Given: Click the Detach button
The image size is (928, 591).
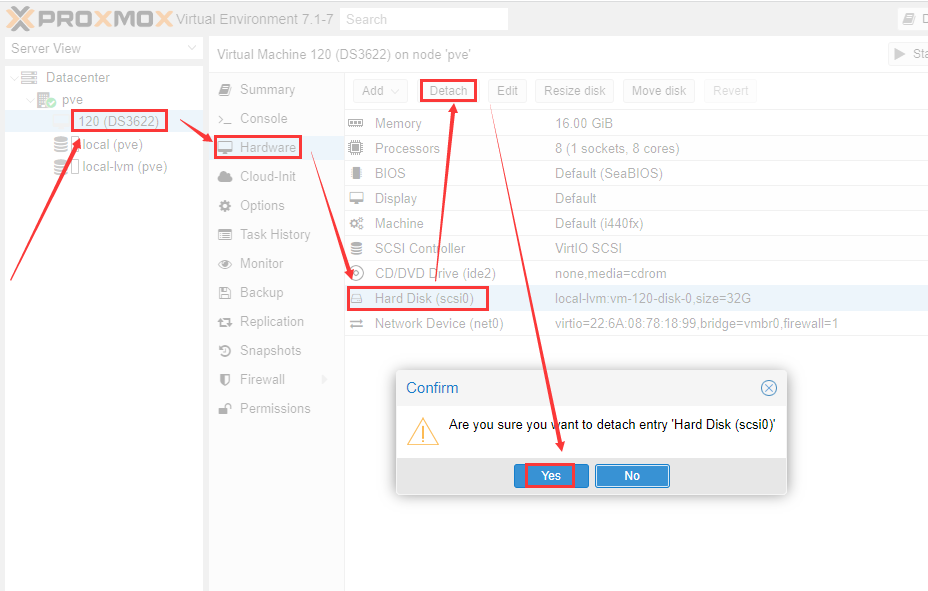Looking at the screenshot, I should pos(449,91).
